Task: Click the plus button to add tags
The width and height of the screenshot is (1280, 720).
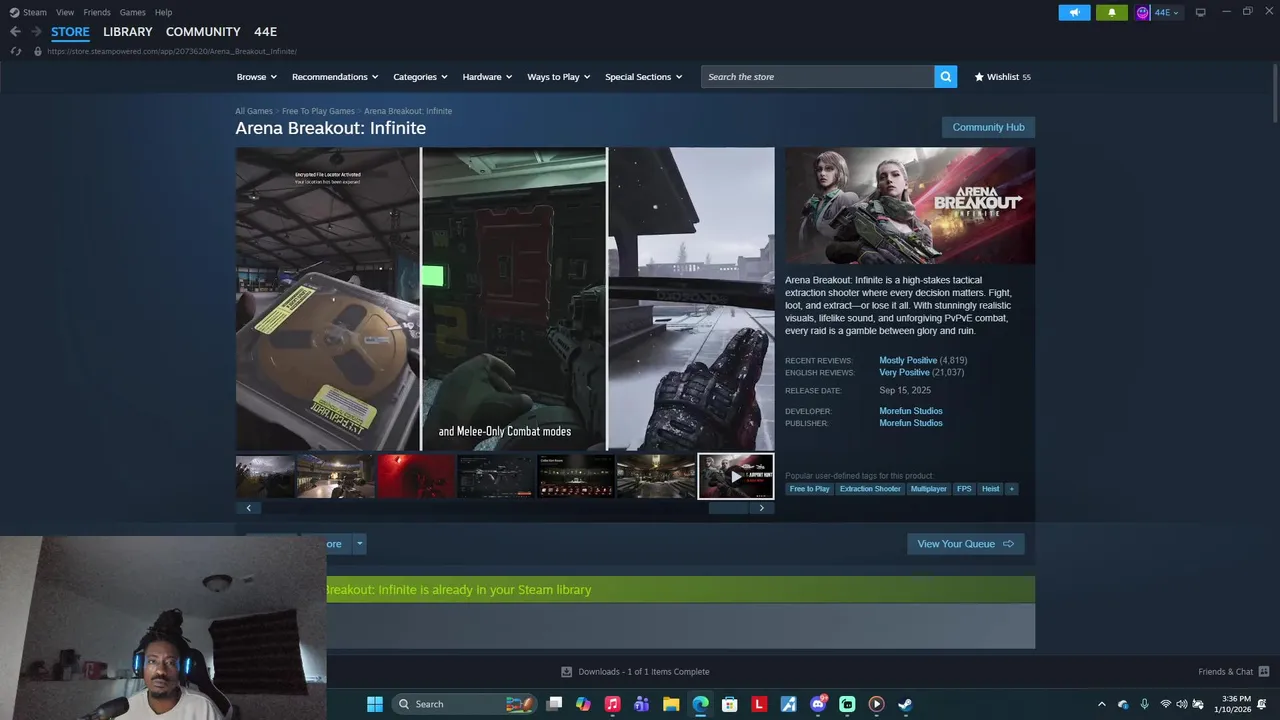Action: tap(1011, 489)
